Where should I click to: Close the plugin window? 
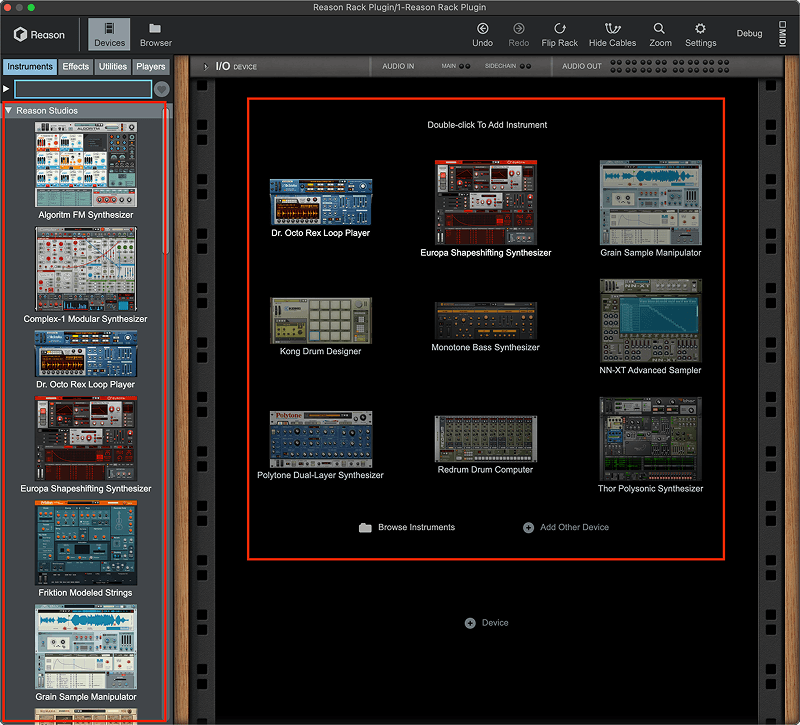click(x=7, y=7)
